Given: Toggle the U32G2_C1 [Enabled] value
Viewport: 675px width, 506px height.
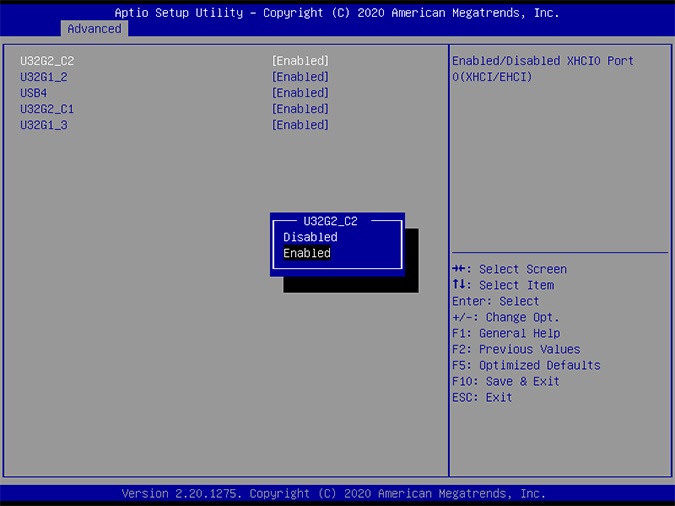Looking at the screenshot, I should (300, 109).
